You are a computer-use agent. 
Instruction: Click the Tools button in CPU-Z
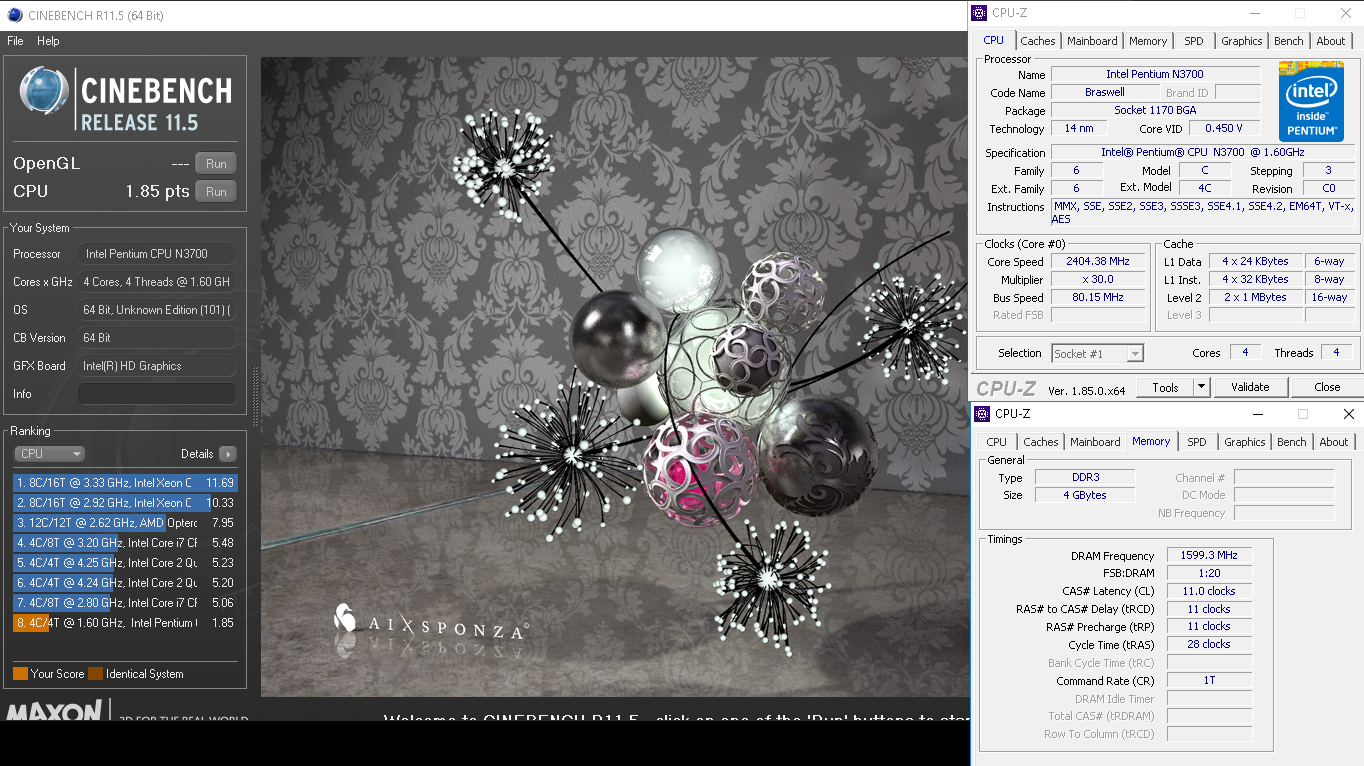point(1165,387)
